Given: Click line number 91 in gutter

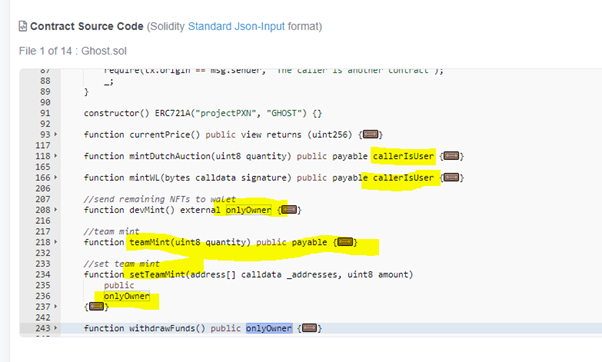Looking at the screenshot, I should [45, 113].
